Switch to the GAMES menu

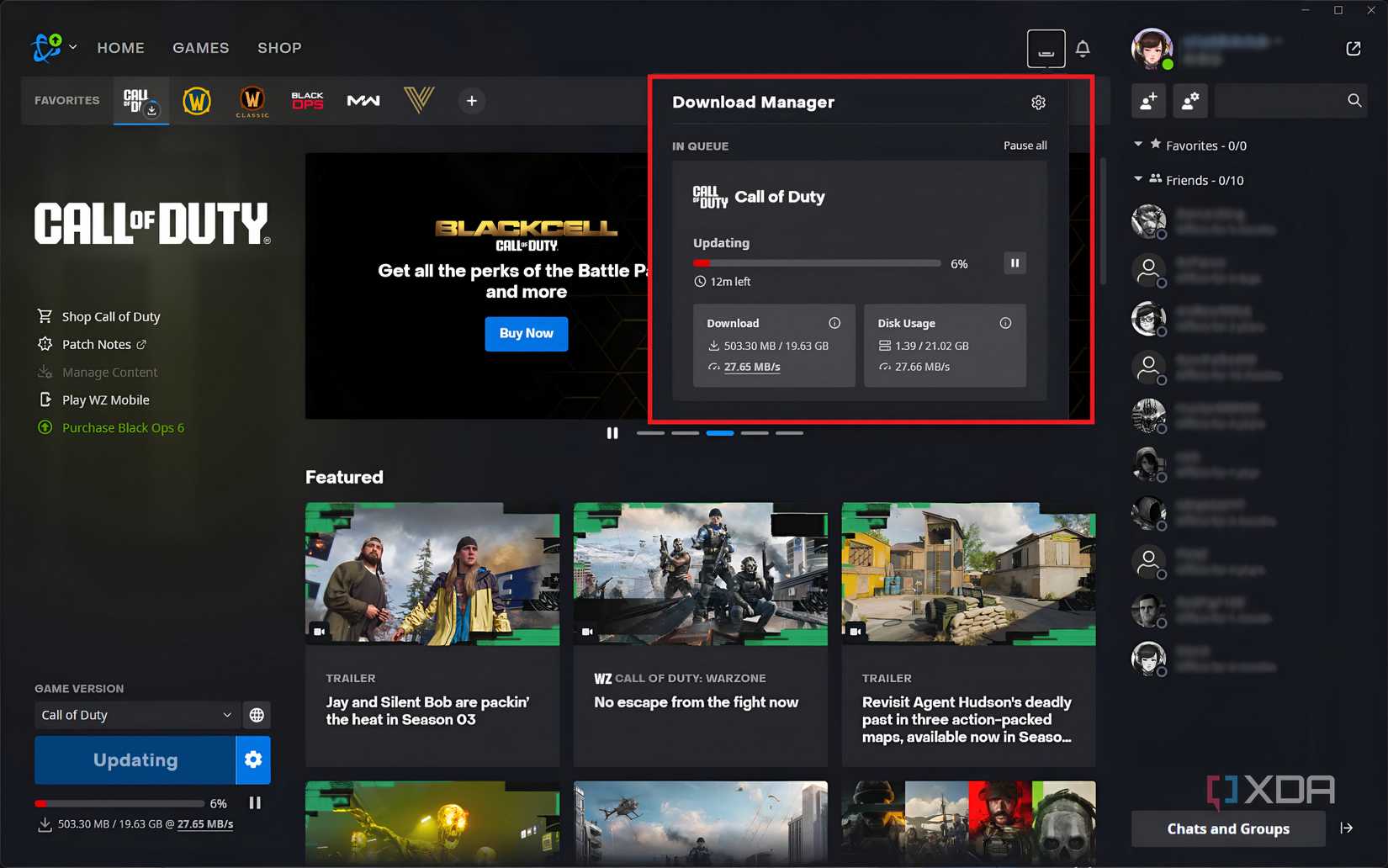[x=200, y=48]
